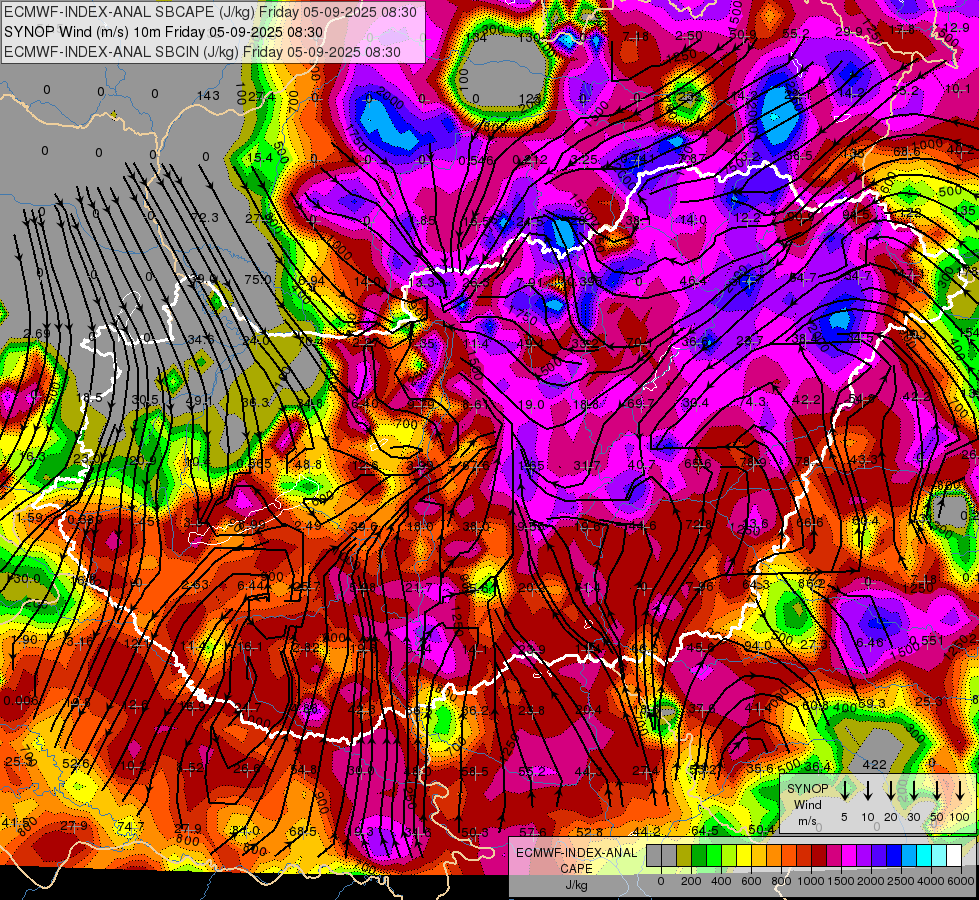Screen dimensions: 979x900
Task: Select the bright magenta swatch right of label 1500
Action: (x=849, y=855)
